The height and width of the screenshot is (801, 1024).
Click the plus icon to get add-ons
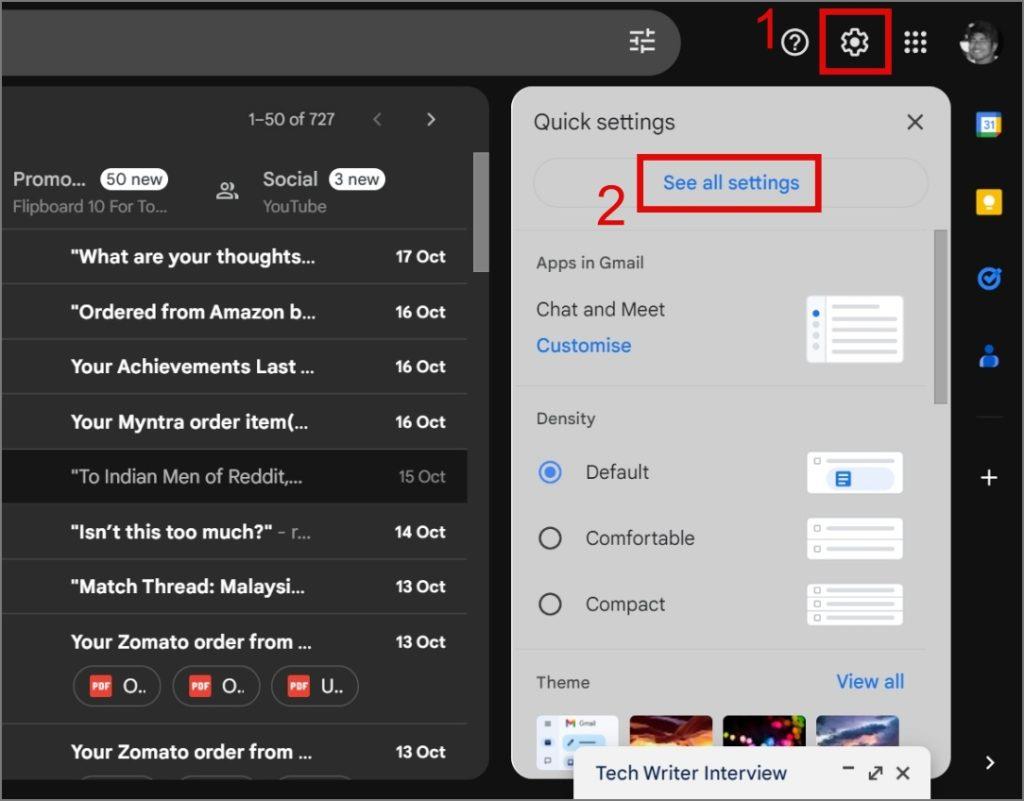[989, 477]
